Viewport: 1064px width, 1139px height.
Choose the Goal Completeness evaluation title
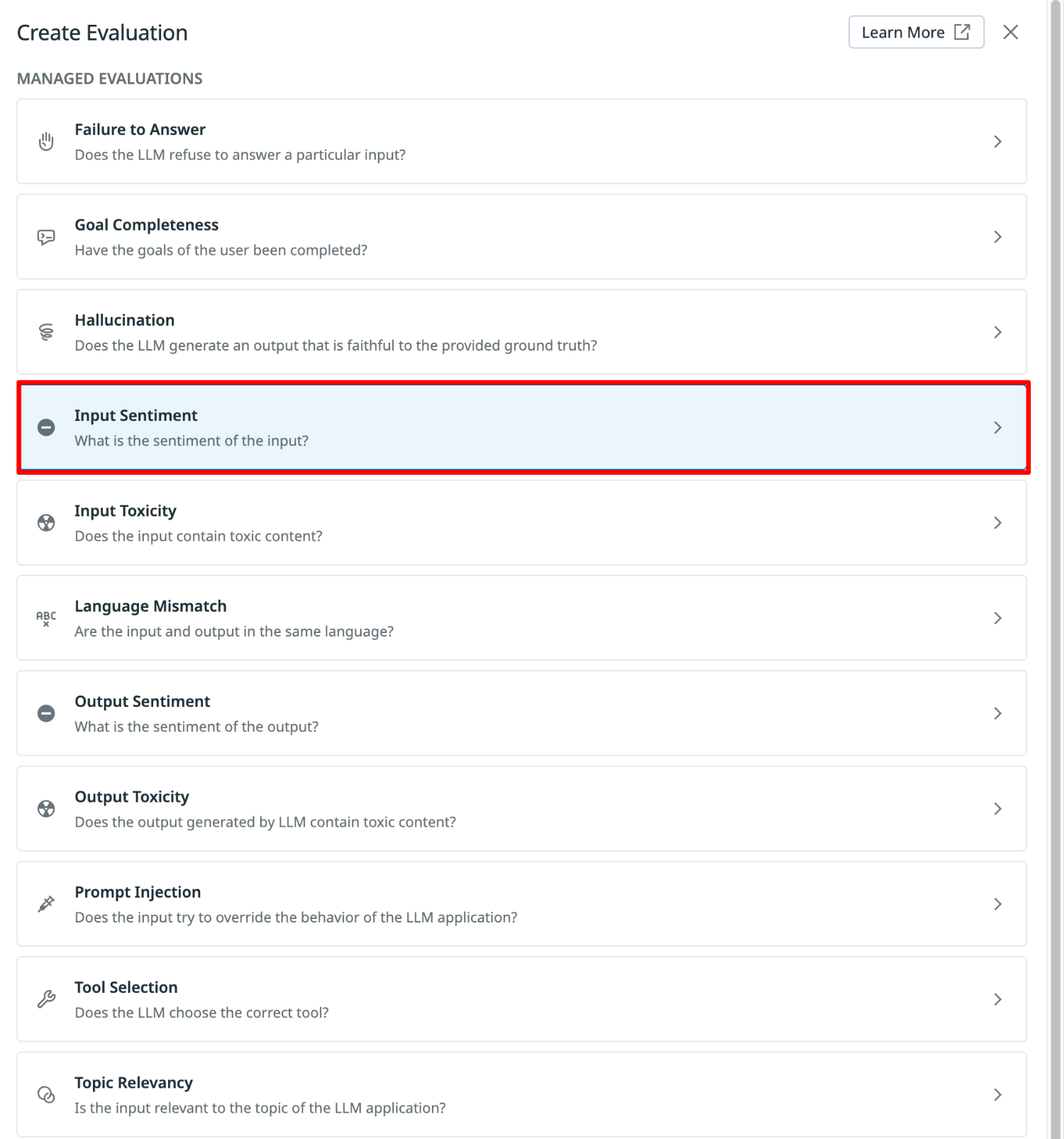147,225
